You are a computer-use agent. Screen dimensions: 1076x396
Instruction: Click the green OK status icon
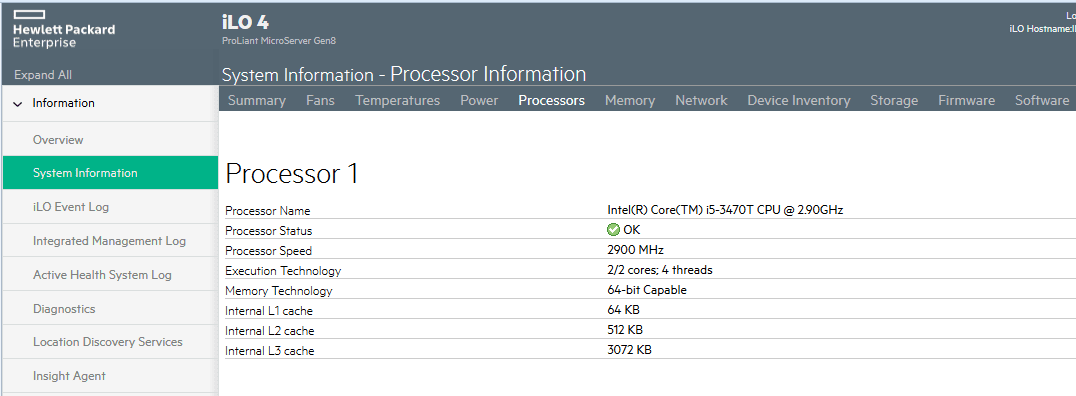click(613, 230)
